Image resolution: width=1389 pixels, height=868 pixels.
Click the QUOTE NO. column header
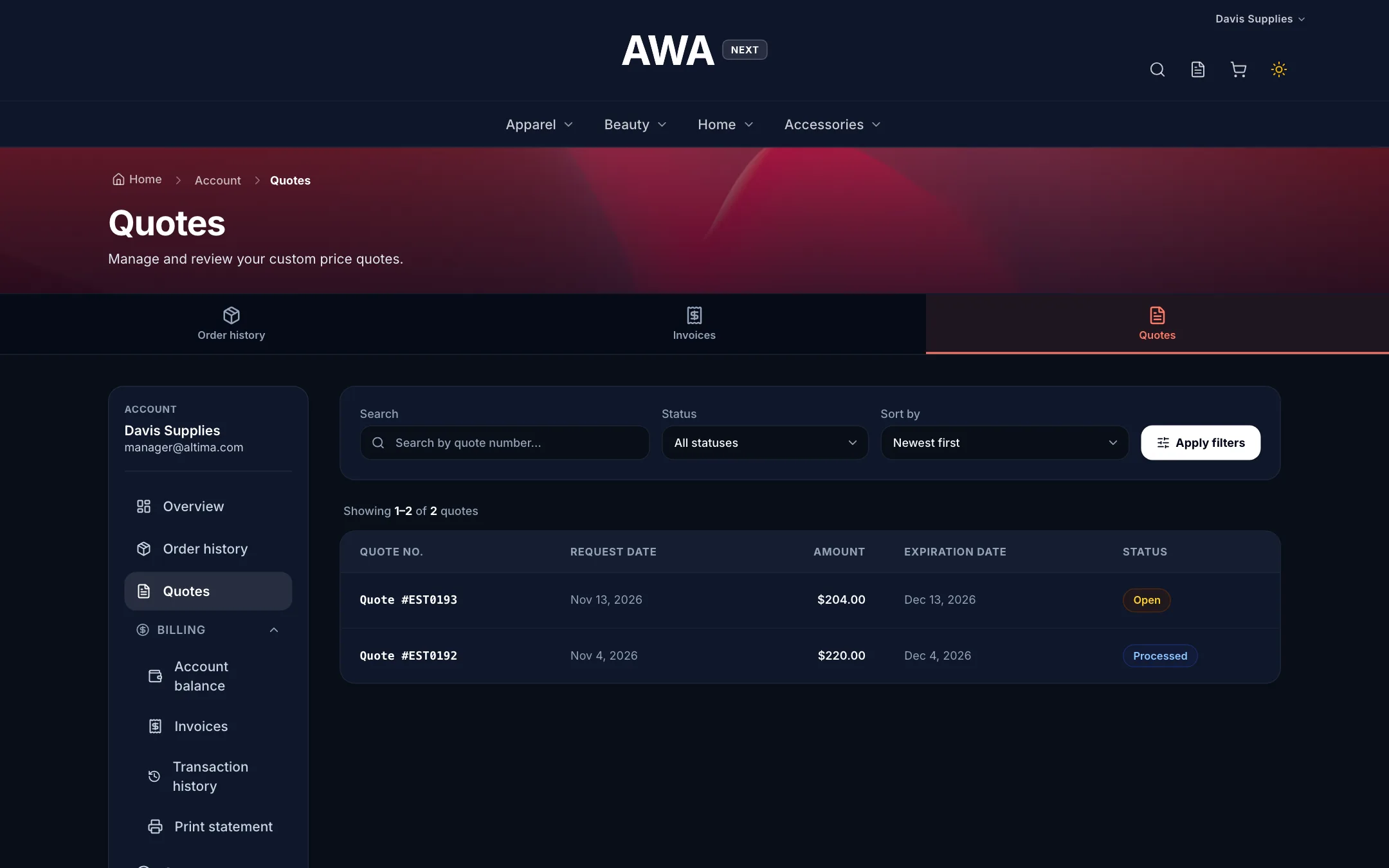[x=391, y=552]
